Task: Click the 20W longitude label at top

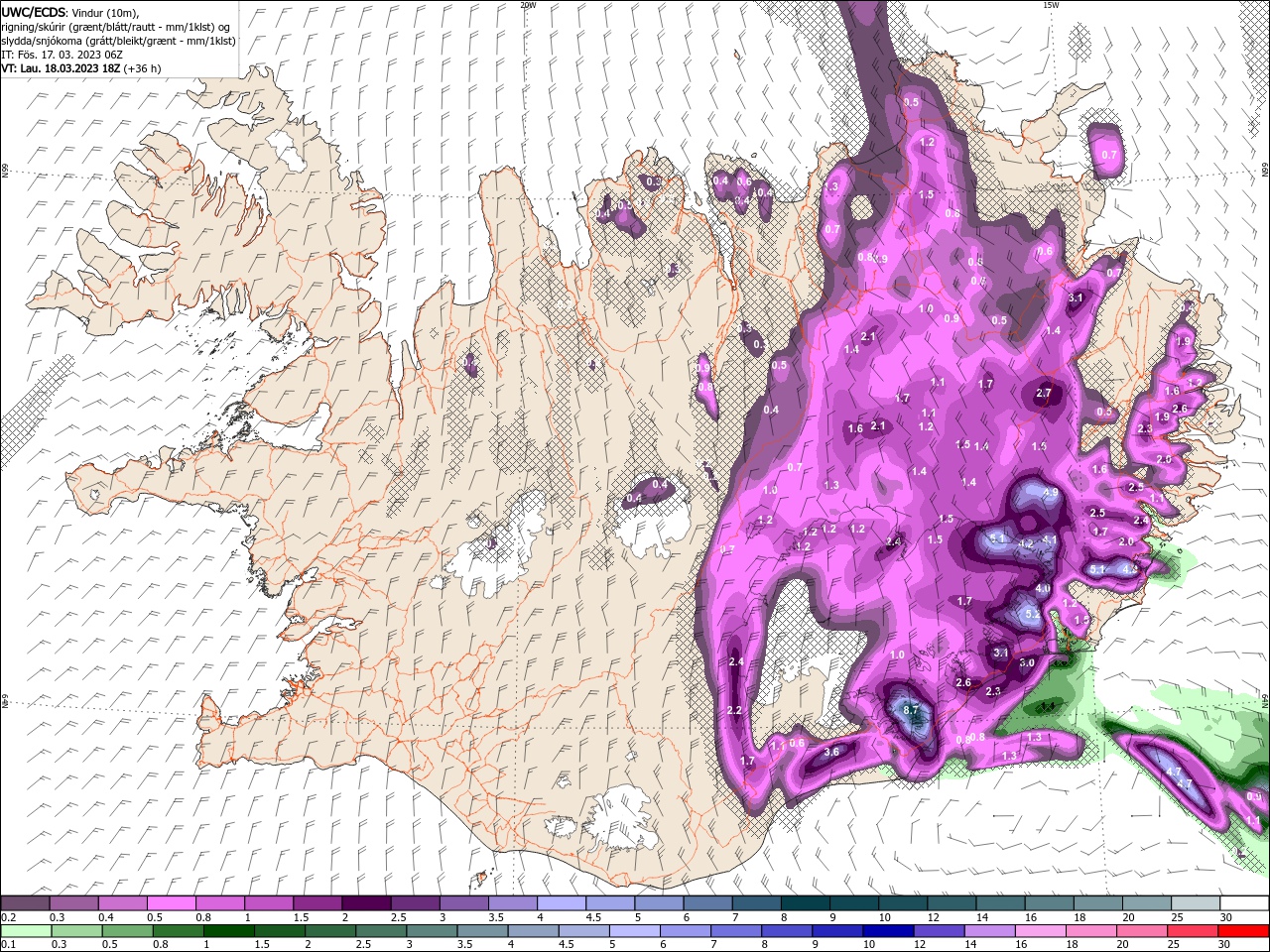Action: pos(528,5)
